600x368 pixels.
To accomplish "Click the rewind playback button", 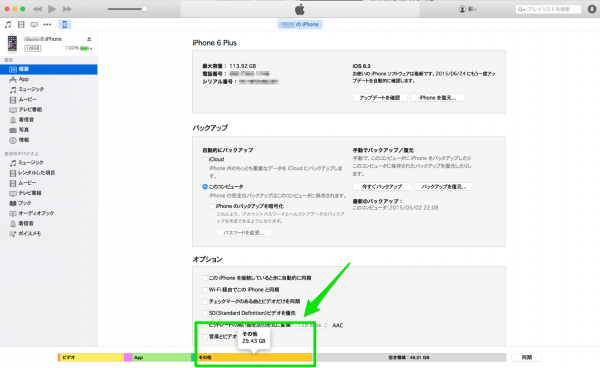I will (x=37, y=9).
